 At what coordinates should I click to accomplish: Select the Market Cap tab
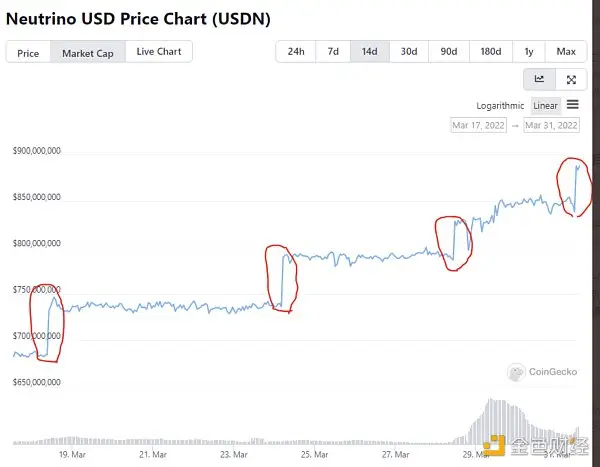click(x=87, y=53)
